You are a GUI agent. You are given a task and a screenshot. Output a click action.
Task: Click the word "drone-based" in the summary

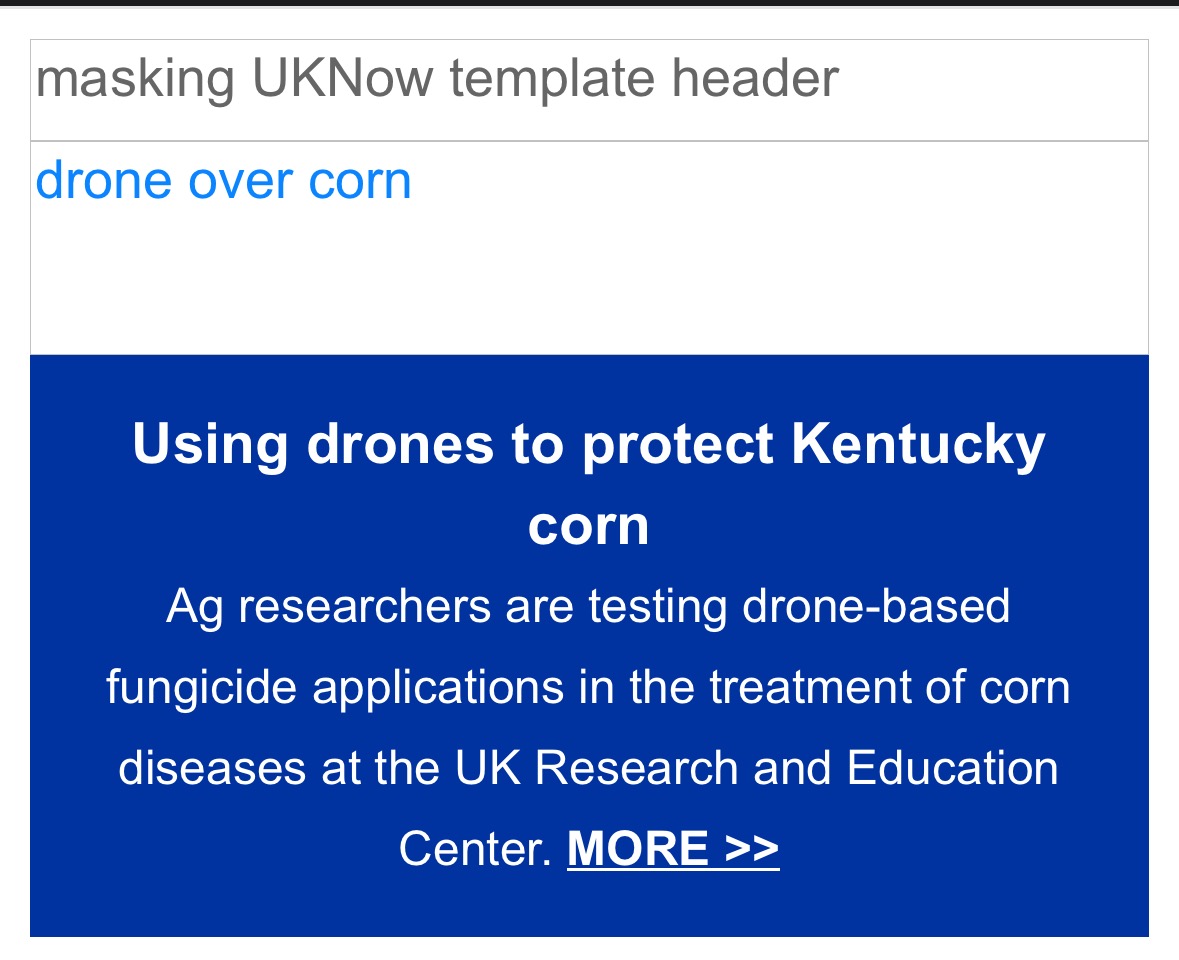876,606
